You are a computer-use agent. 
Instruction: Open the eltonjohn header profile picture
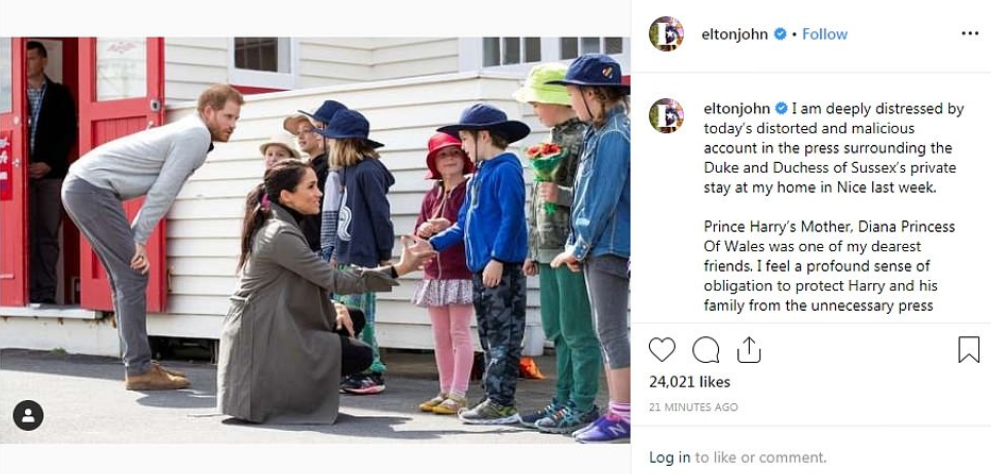click(x=666, y=33)
